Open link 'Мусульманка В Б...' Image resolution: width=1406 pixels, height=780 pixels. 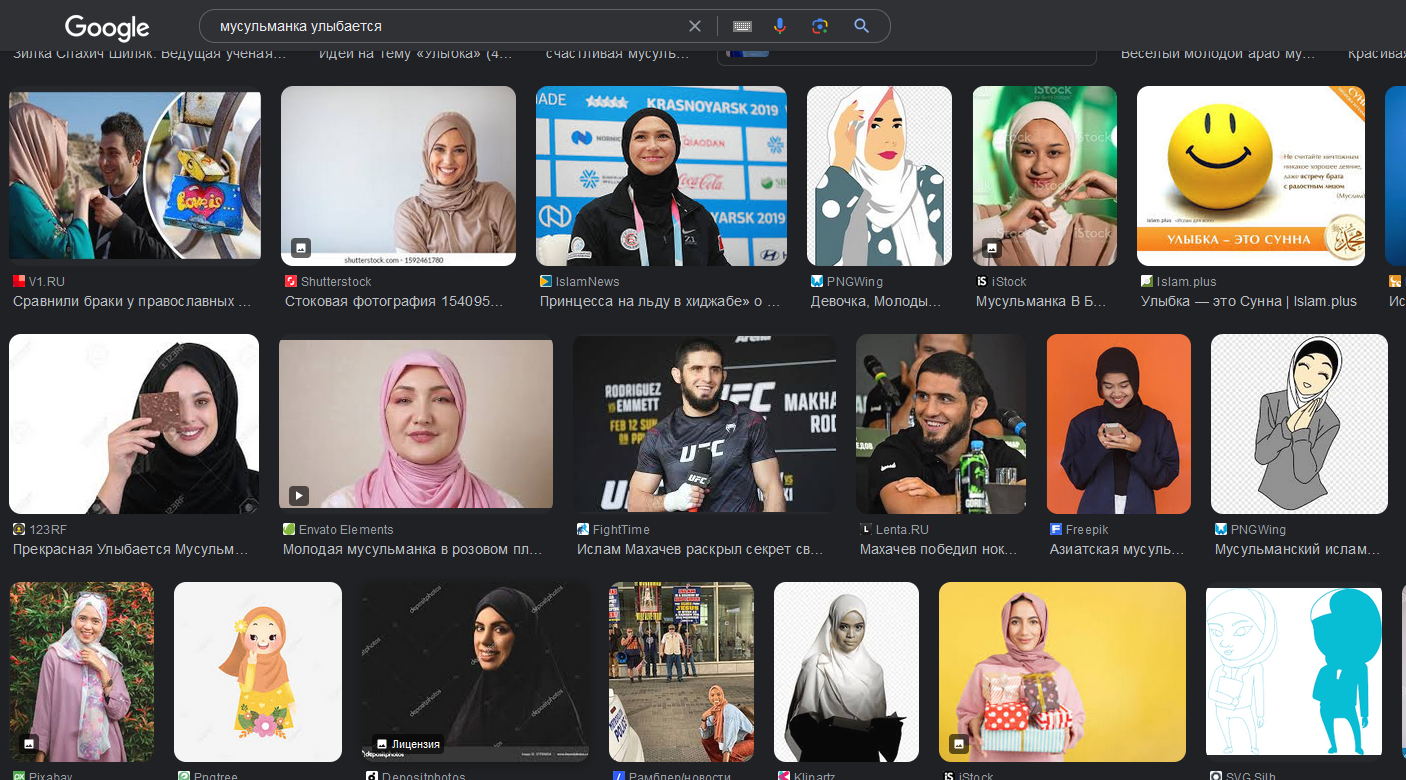(x=1042, y=301)
